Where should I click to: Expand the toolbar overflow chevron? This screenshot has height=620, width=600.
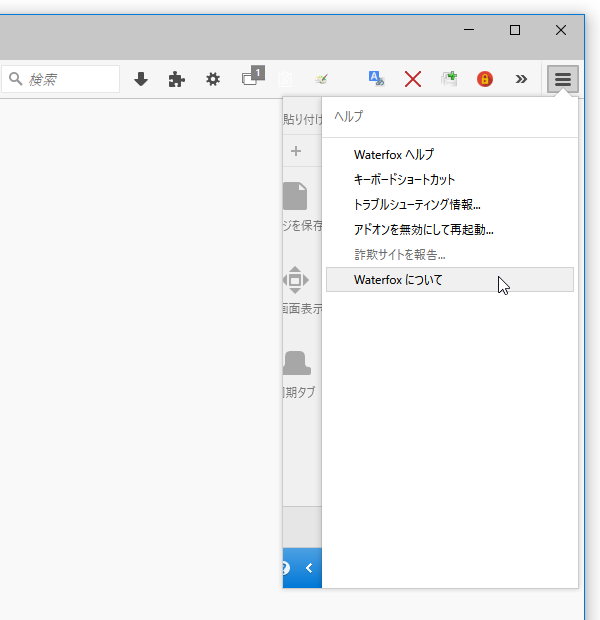pyautogui.click(x=521, y=79)
